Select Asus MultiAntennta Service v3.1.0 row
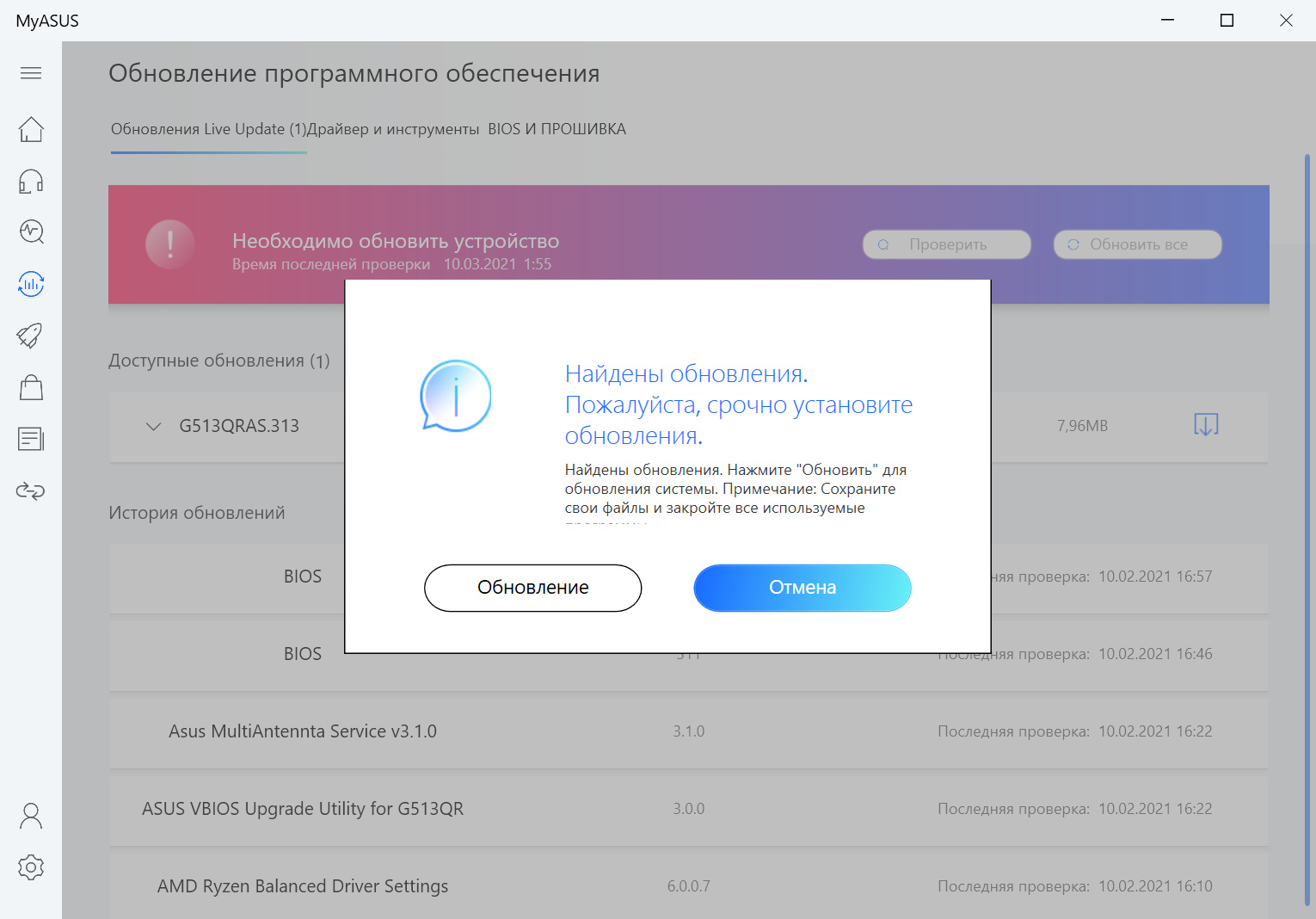The height and width of the screenshot is (919, 1316). click(689, 731)
